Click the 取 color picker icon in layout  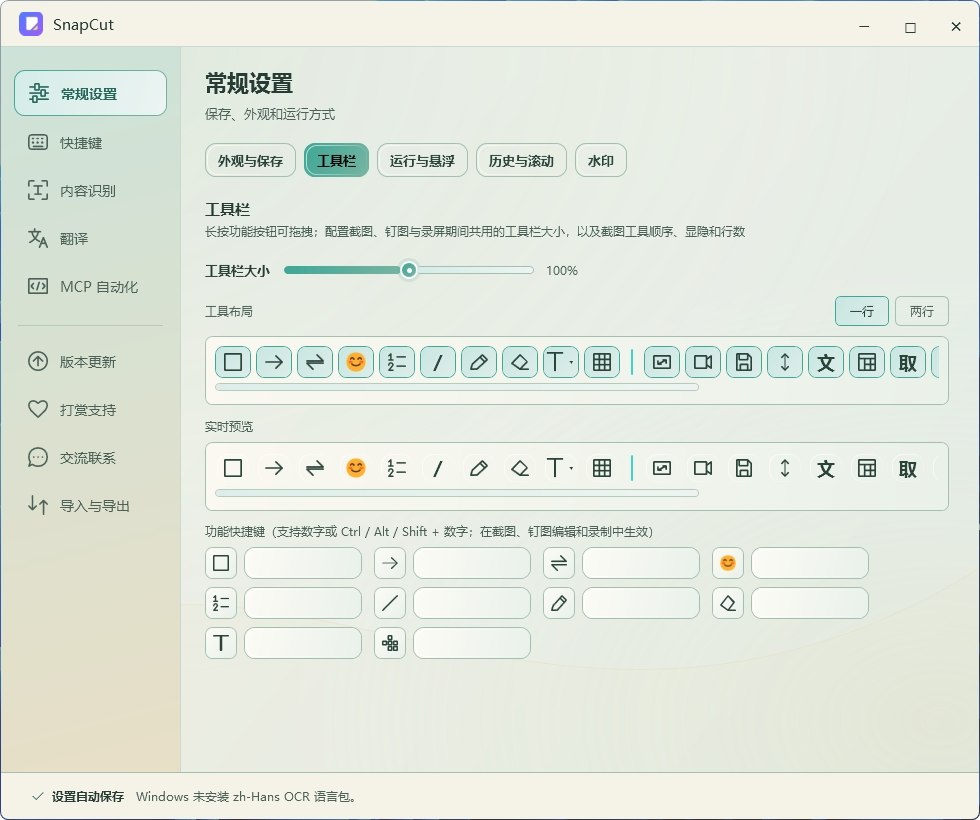point(908,362)
